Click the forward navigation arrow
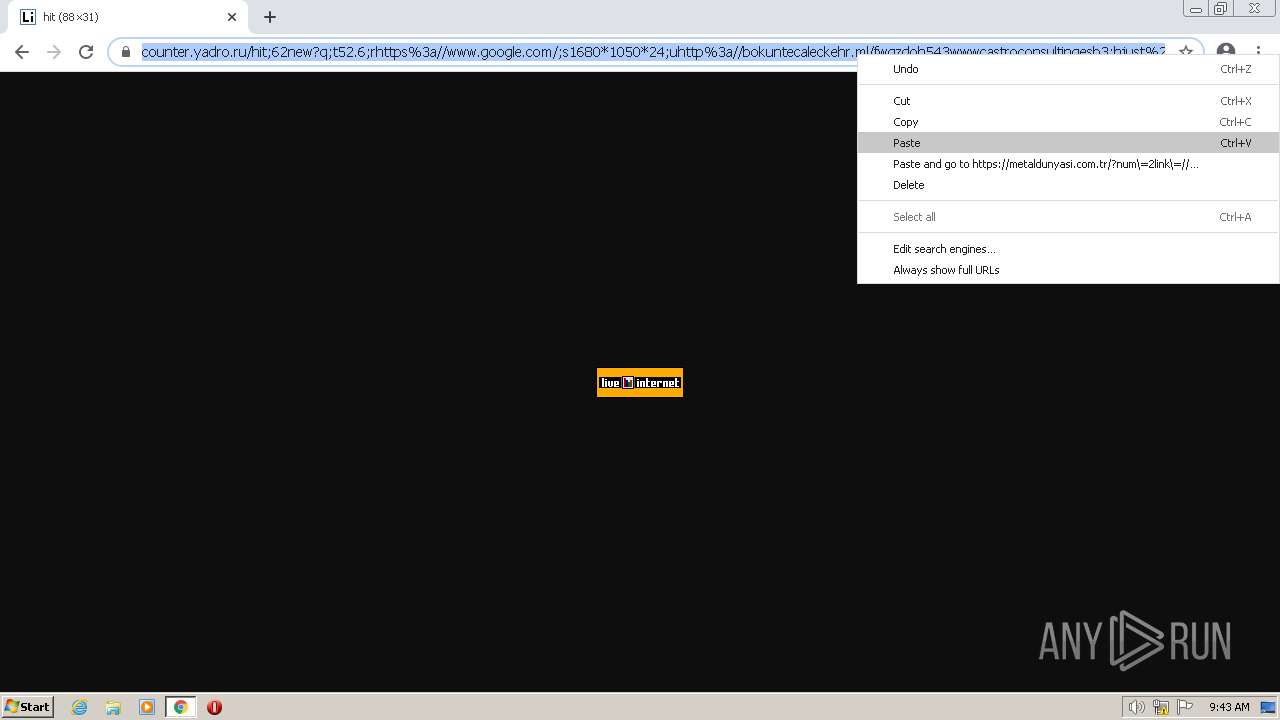This screenshot has height=720, width=1280. pyautogui.click(x=54, y=52)
